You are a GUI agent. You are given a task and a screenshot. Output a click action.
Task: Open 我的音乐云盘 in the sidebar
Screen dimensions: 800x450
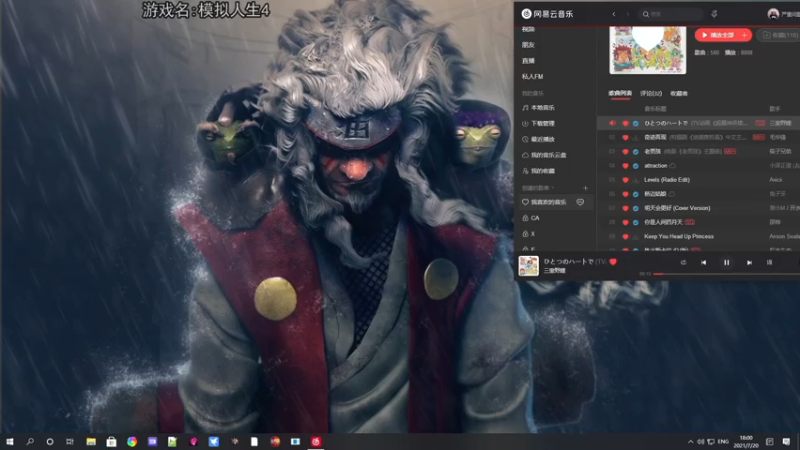544,155
